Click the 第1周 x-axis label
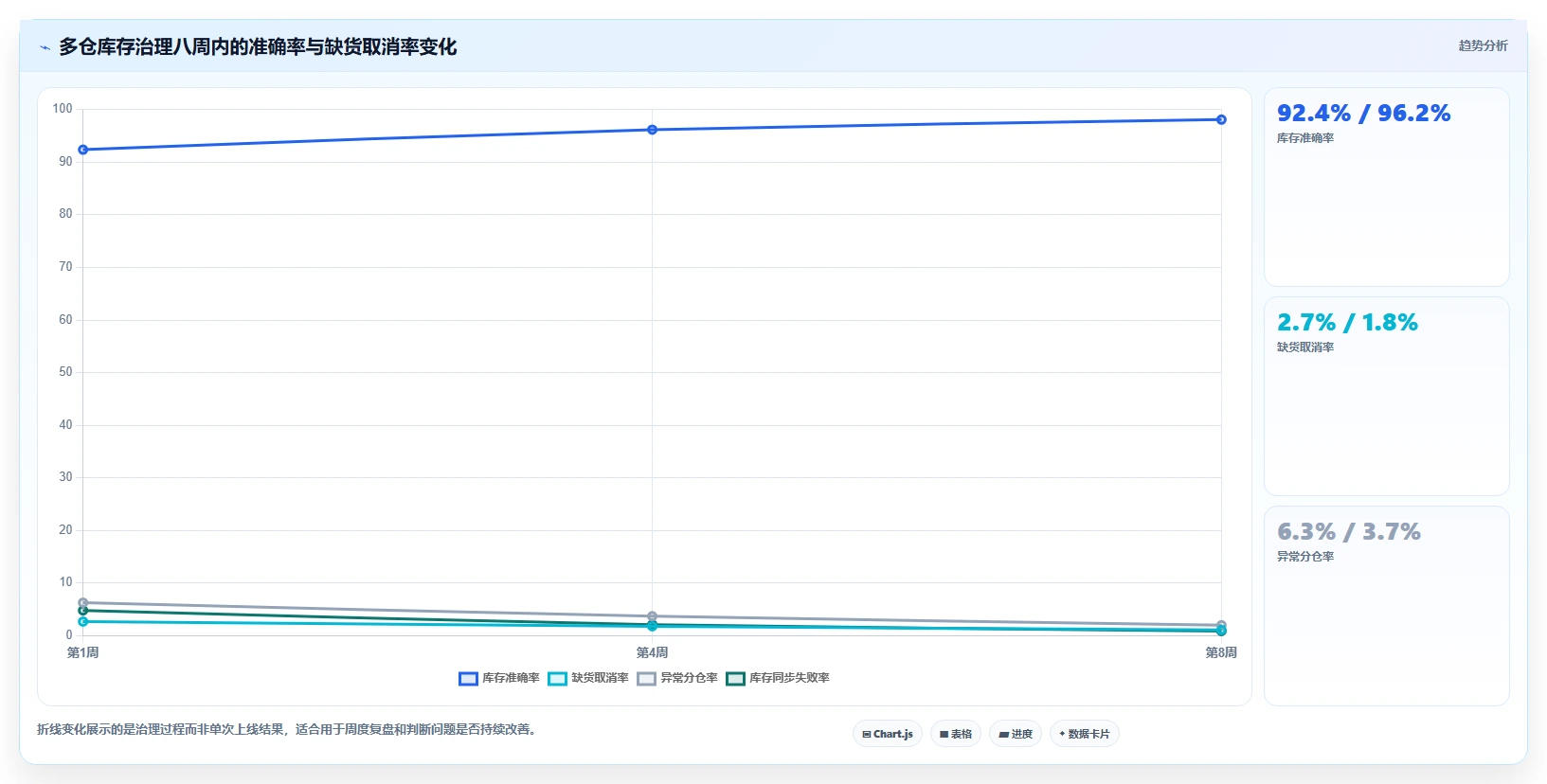 point(83,652)
